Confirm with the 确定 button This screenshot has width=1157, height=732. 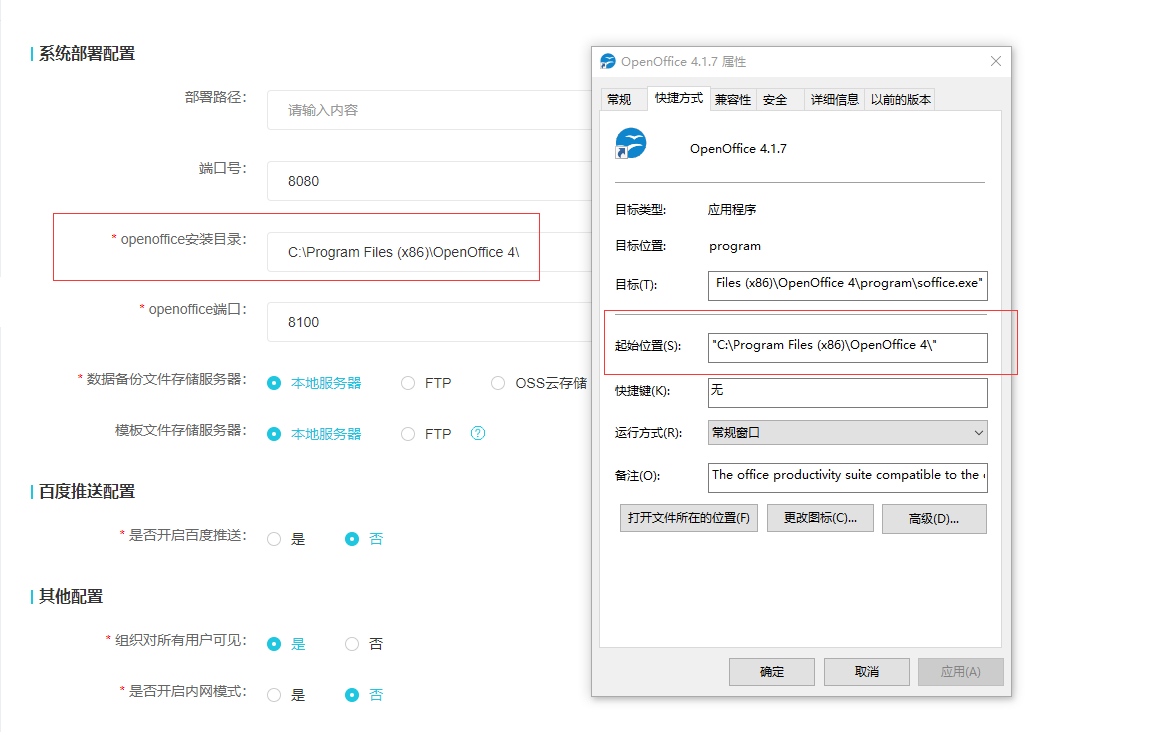[x=772, y=671]
